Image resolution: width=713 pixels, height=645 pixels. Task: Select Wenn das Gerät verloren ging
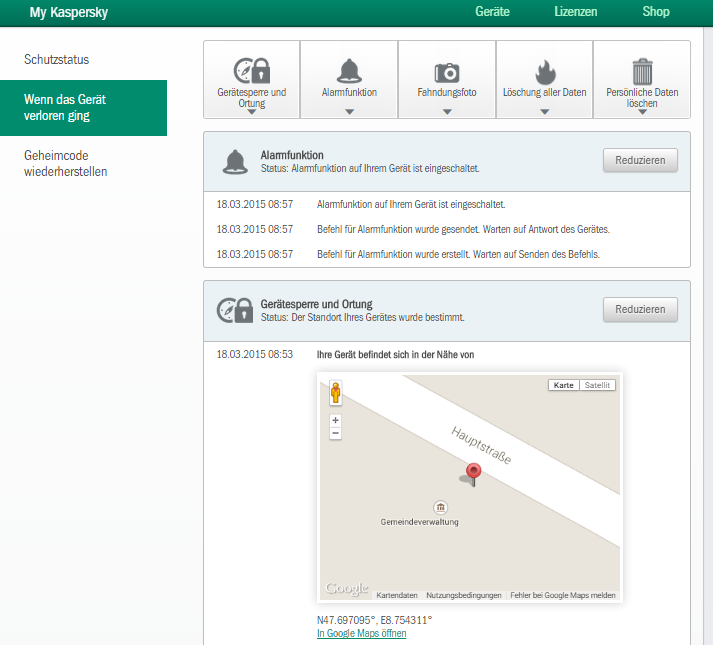pyautogui.click(x=83, y=108)
